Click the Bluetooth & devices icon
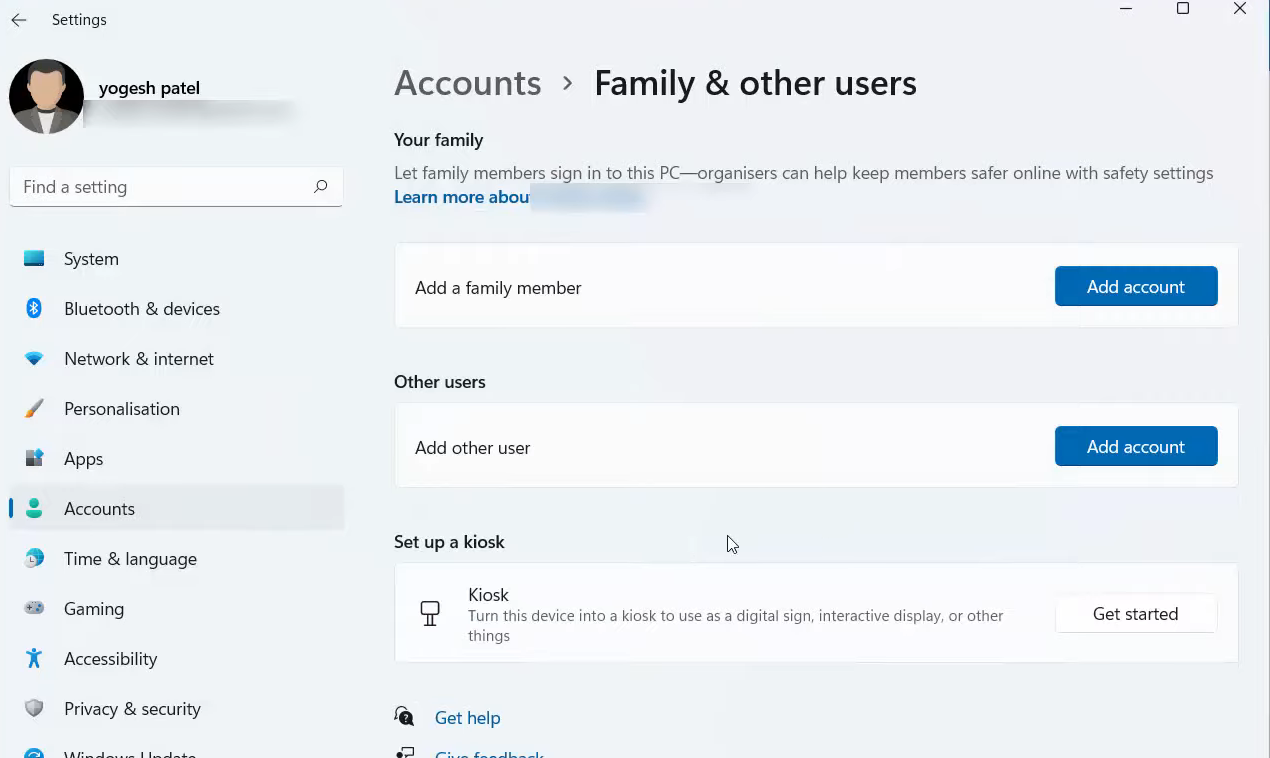 point(34,309)
